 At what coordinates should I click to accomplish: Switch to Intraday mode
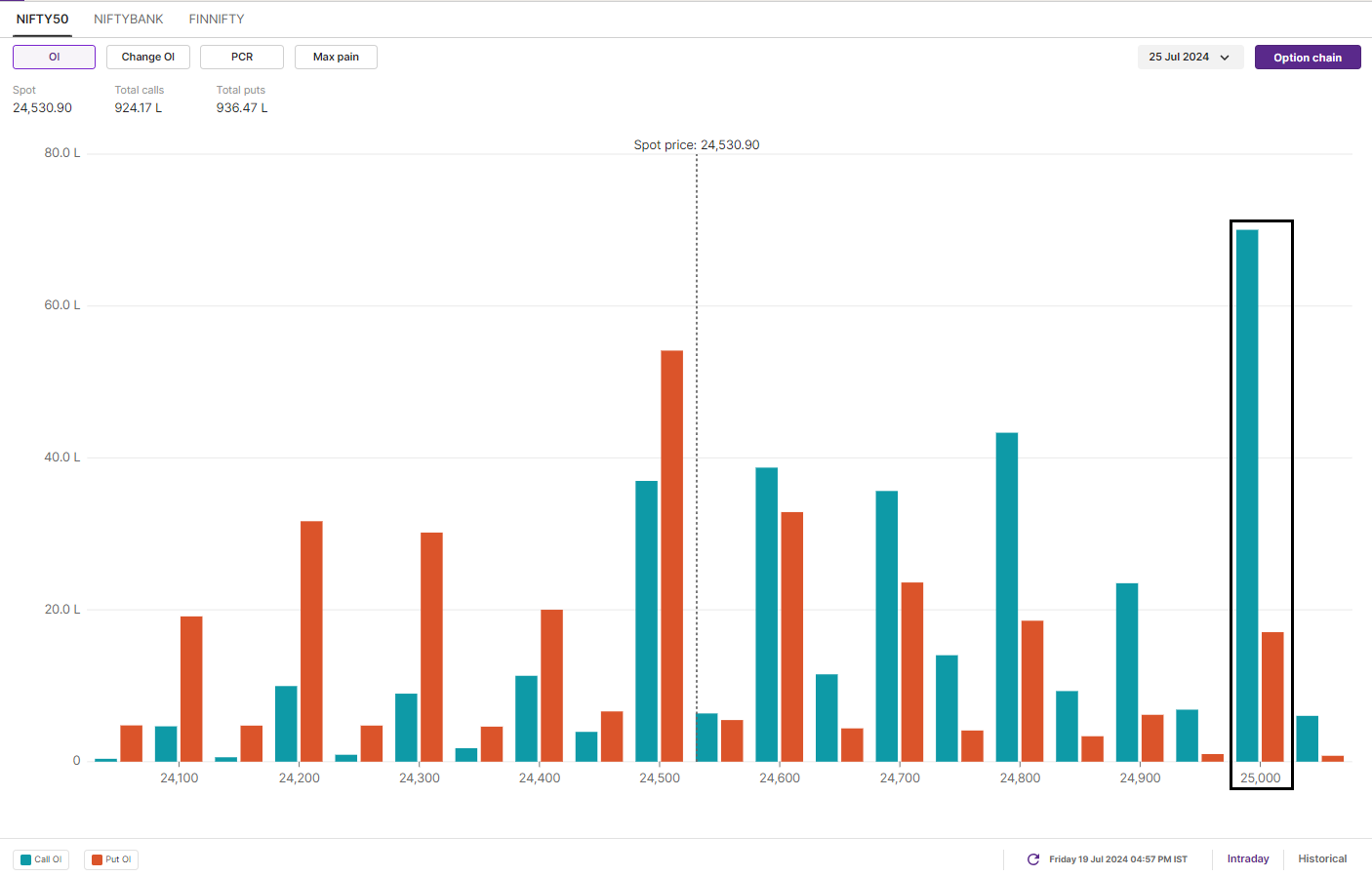[1248, 858]
